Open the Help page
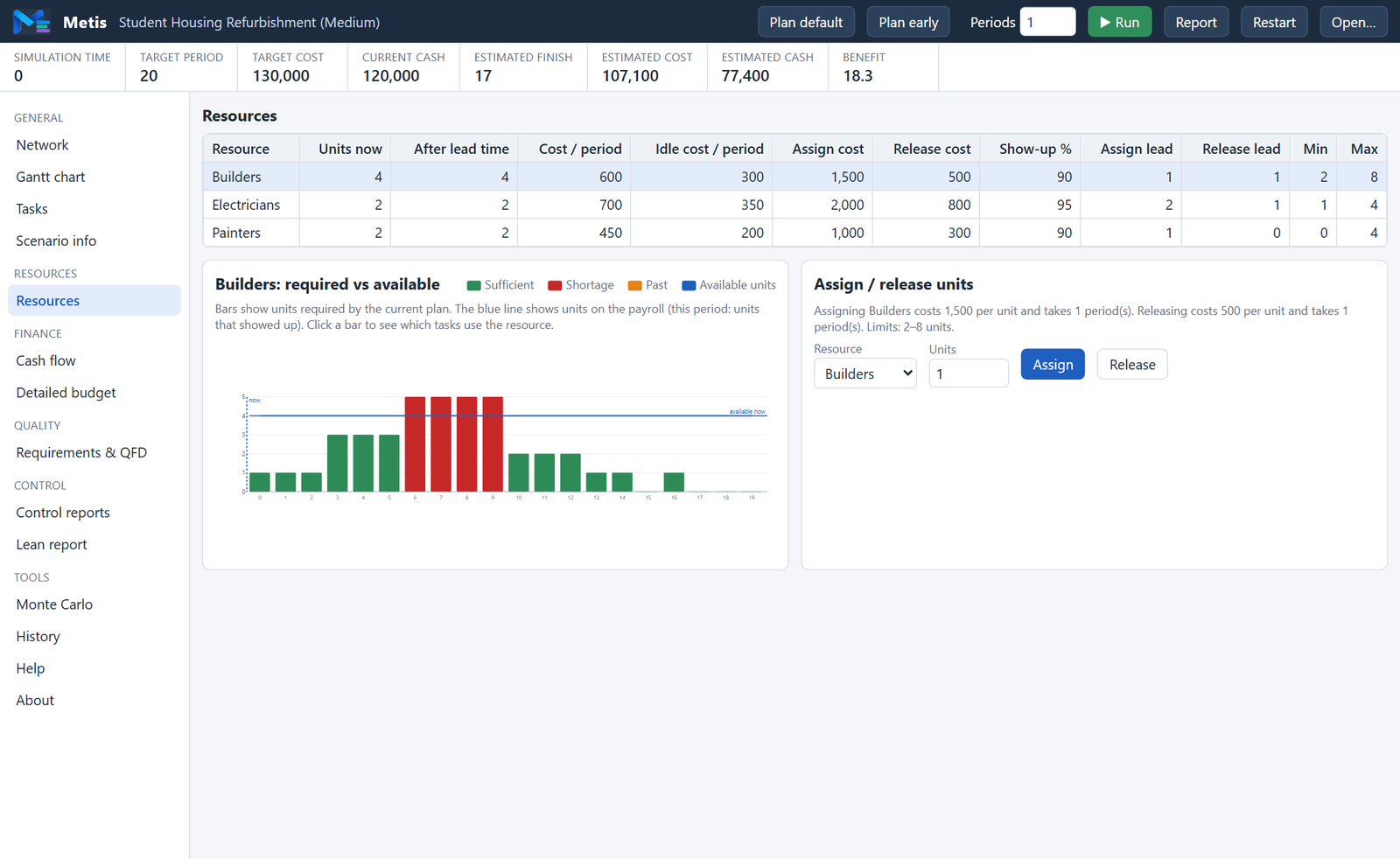The width and height of the screenshot is (1400, 859). [x=94, y=668]
